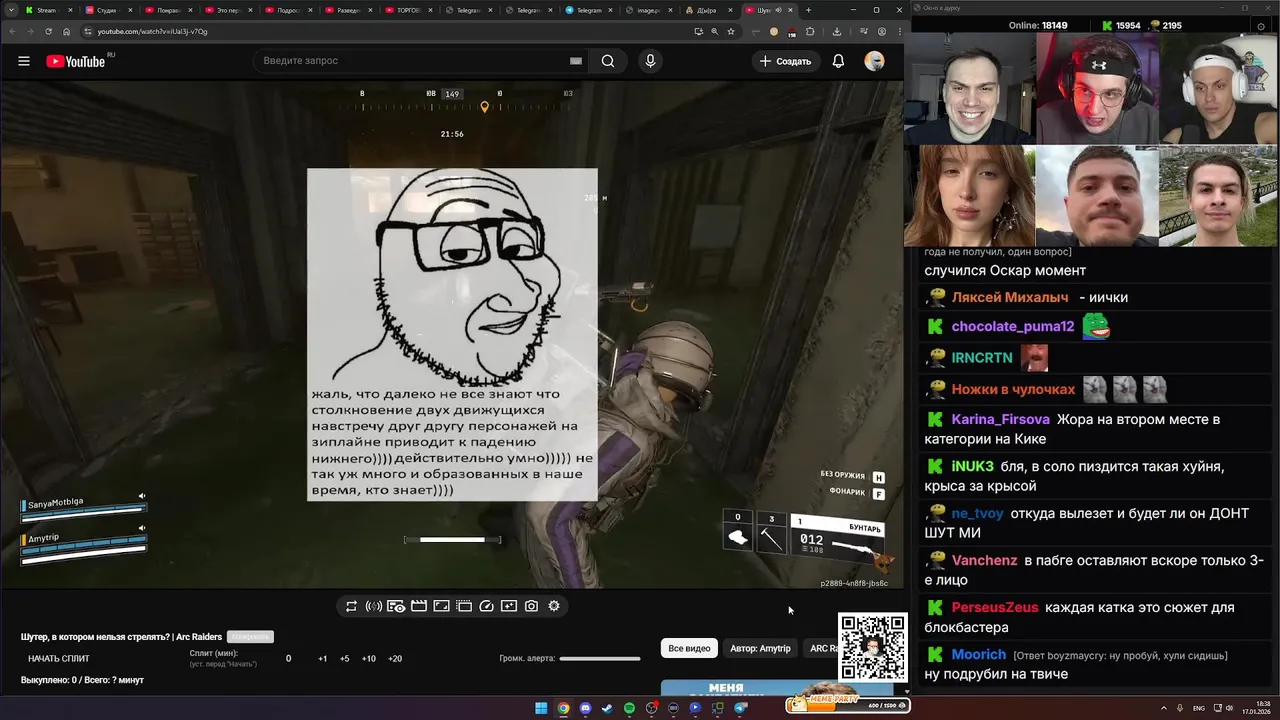Open chat user chocolate_puma12 name
This screenshot has width=1280, height=720.
coord(1013,326)
